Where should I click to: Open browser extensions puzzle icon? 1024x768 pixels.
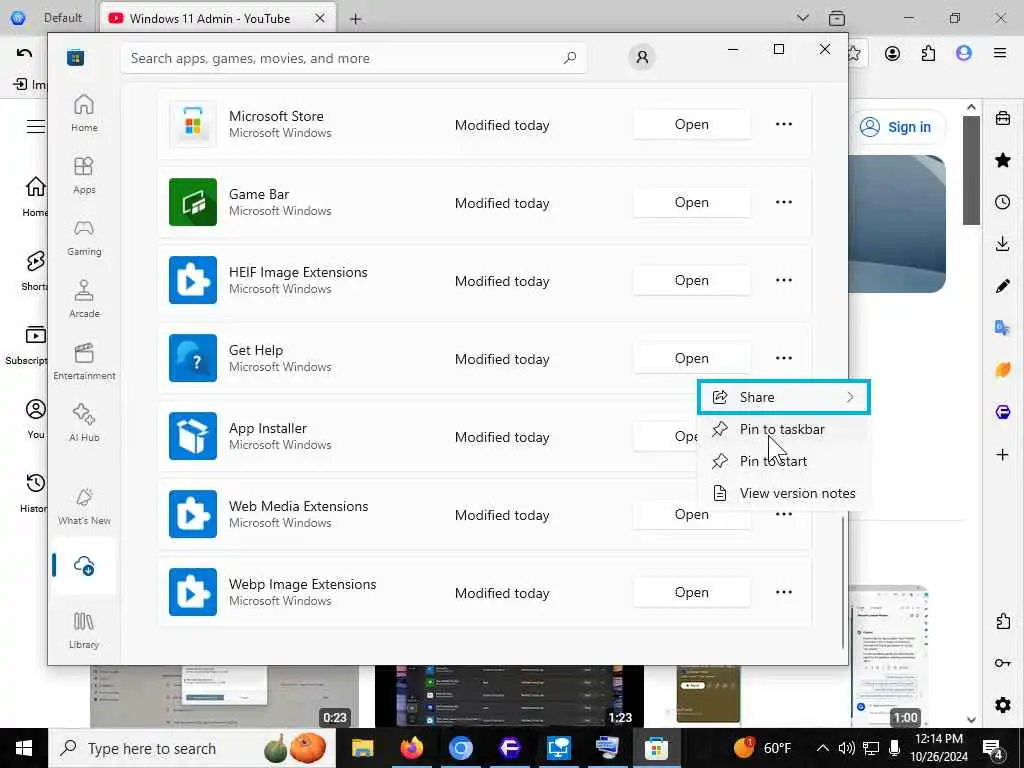point(928,54)
